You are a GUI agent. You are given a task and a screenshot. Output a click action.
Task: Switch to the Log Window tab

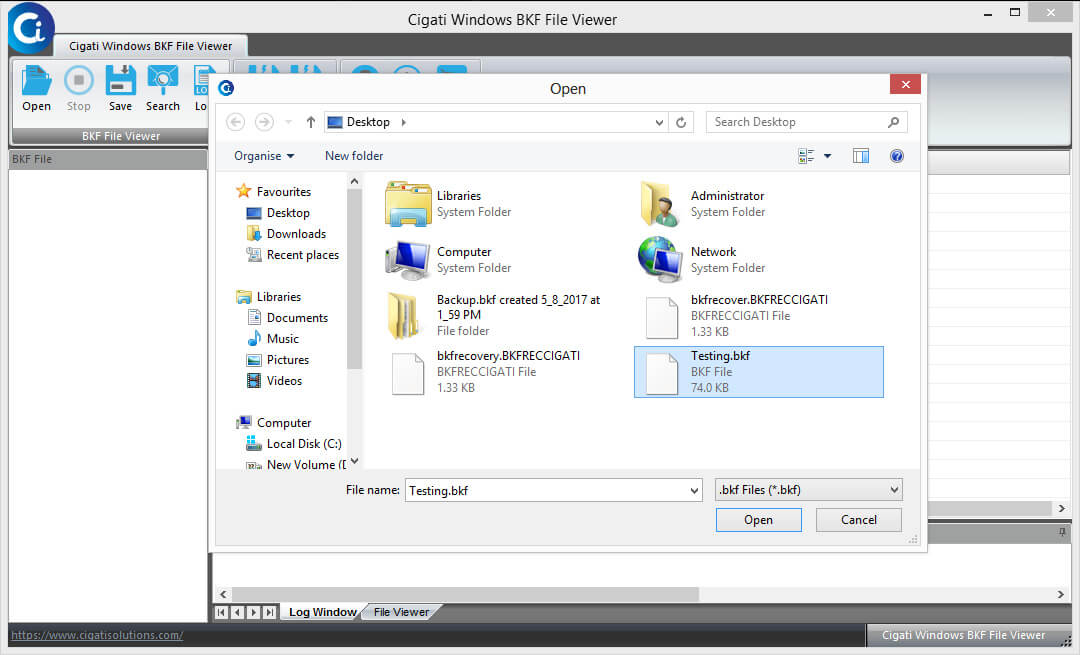(323, 612)
